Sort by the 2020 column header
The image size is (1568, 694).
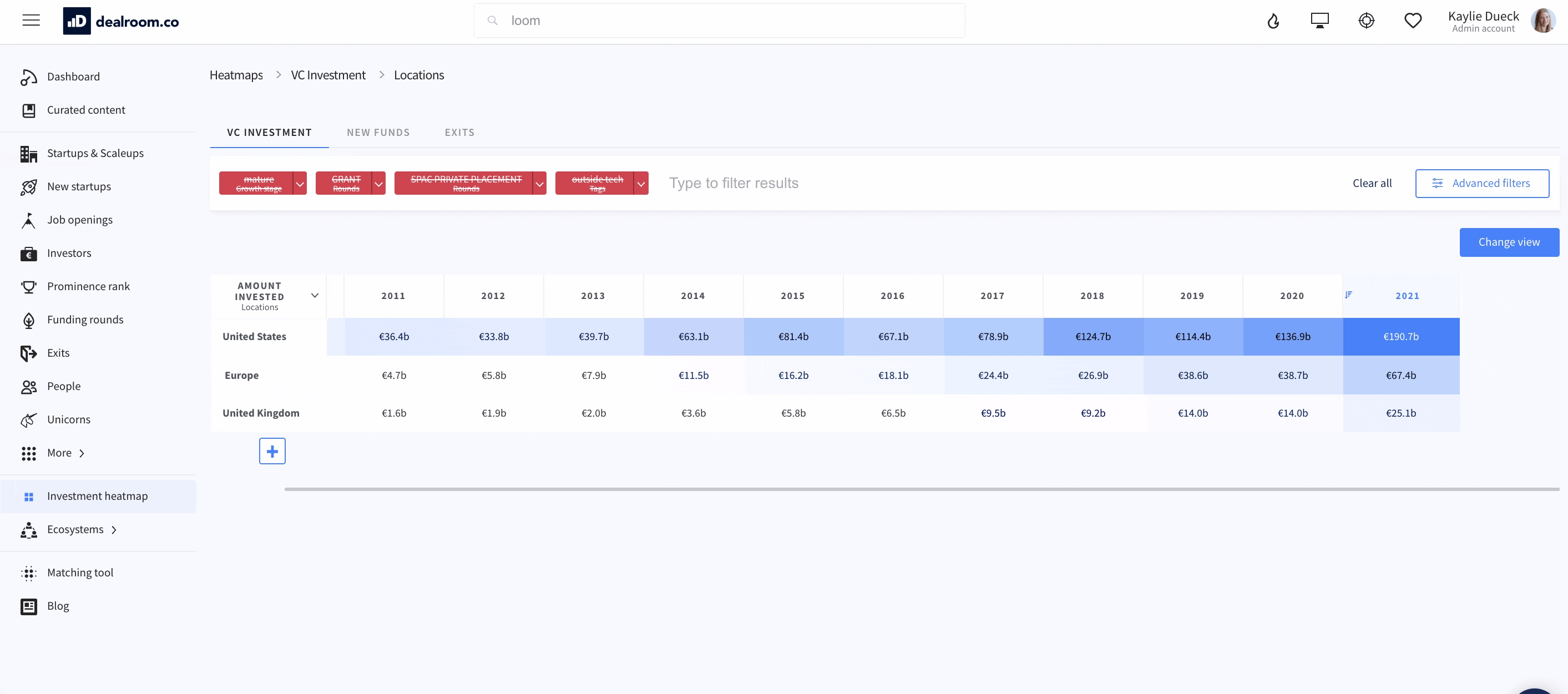pos(1292,296)
